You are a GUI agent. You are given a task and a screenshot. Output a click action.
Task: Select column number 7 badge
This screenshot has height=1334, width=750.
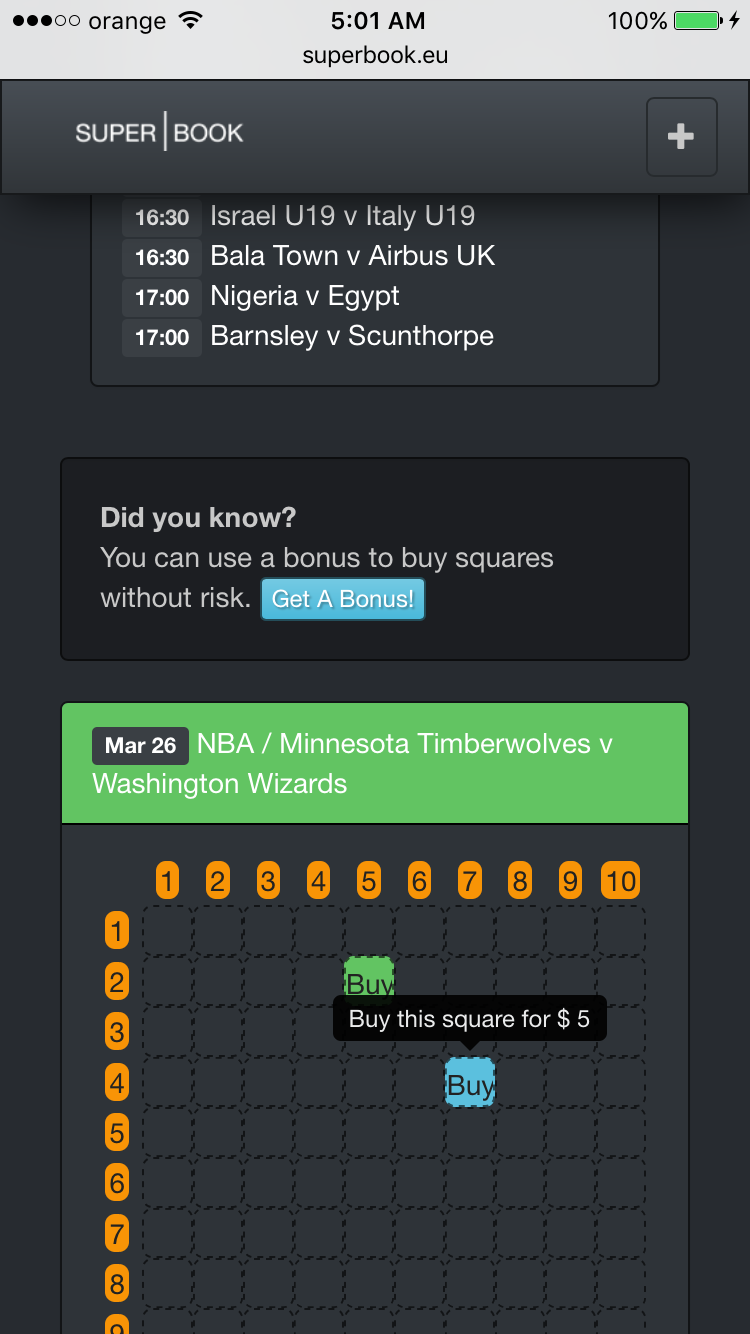pyautogui.click(x=469, y=881)
